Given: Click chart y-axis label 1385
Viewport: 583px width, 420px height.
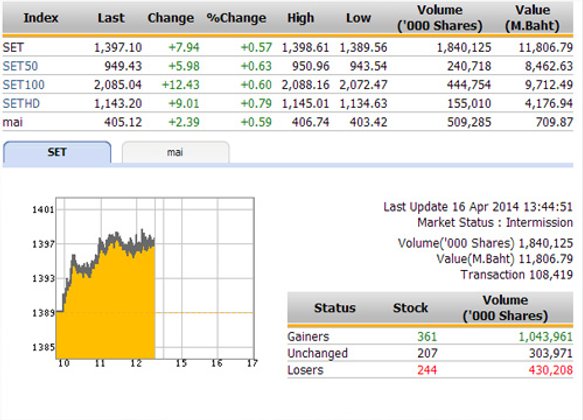Looking at the screenshot, I should [x=43, y=348].
